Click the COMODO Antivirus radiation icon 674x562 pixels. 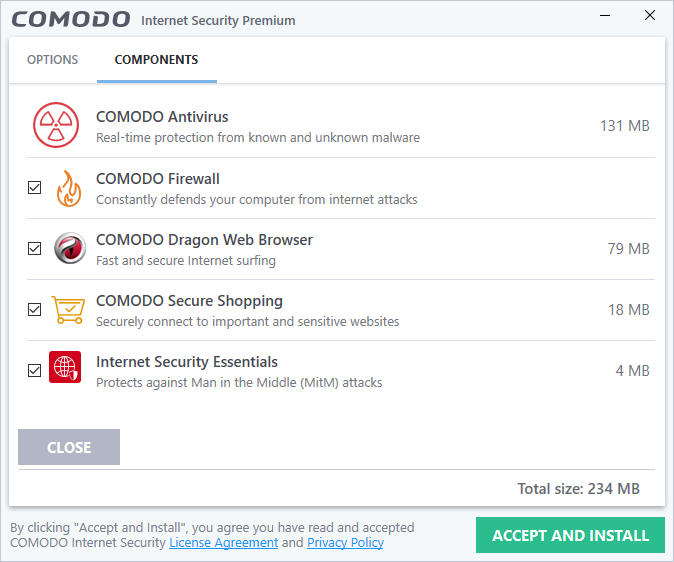tap(56, 125)
